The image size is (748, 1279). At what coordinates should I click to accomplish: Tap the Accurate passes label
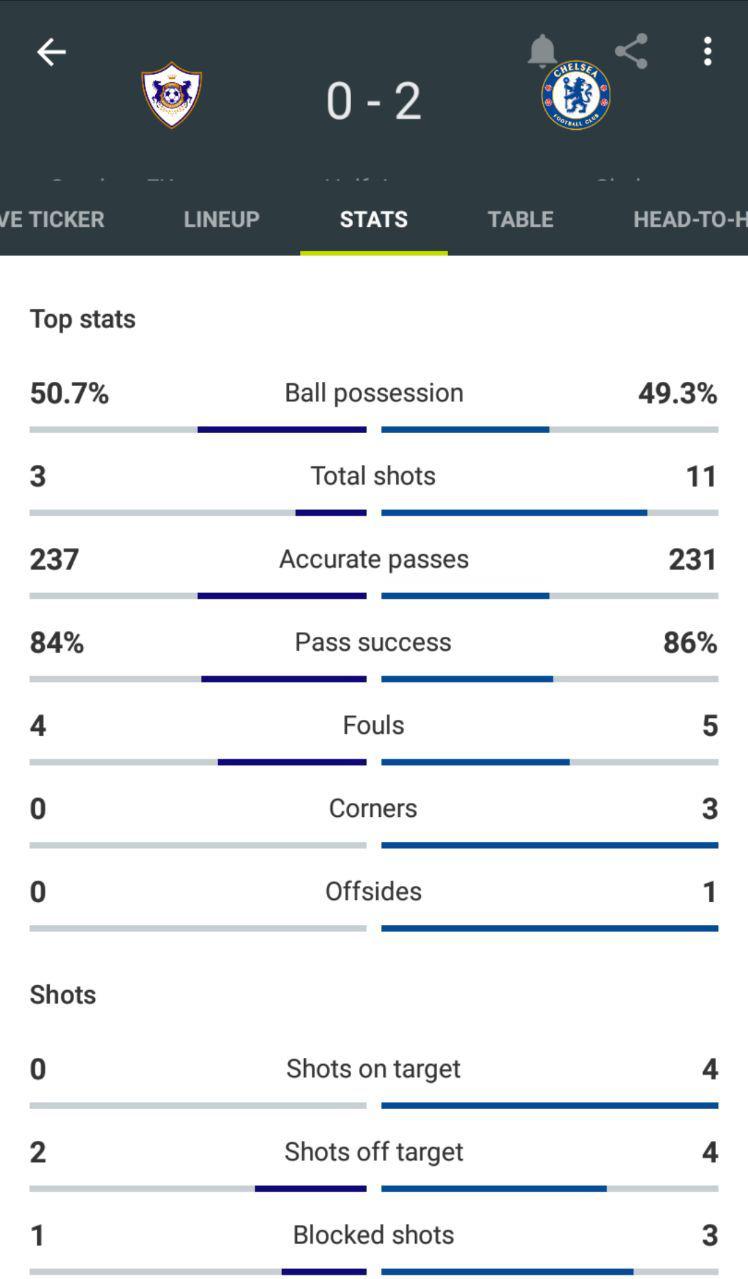pos(374,559)
